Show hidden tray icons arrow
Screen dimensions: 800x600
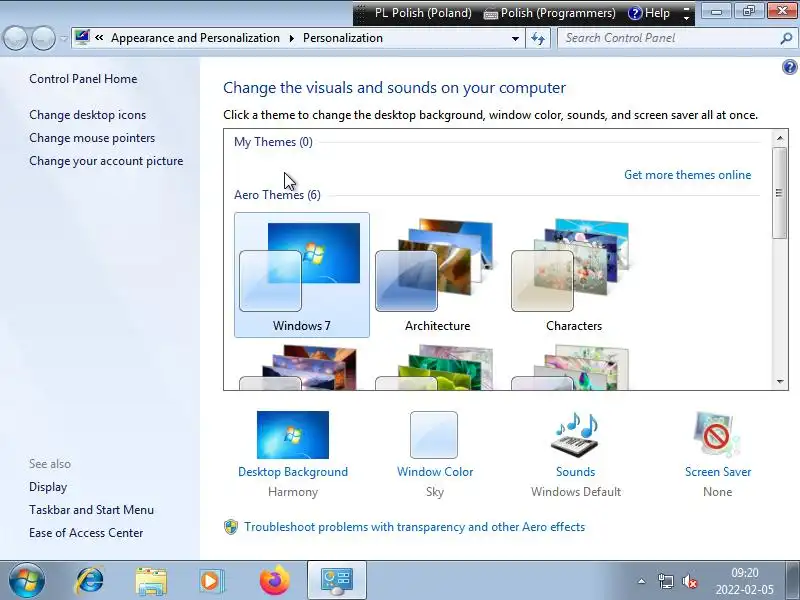[x=642, y=581]
